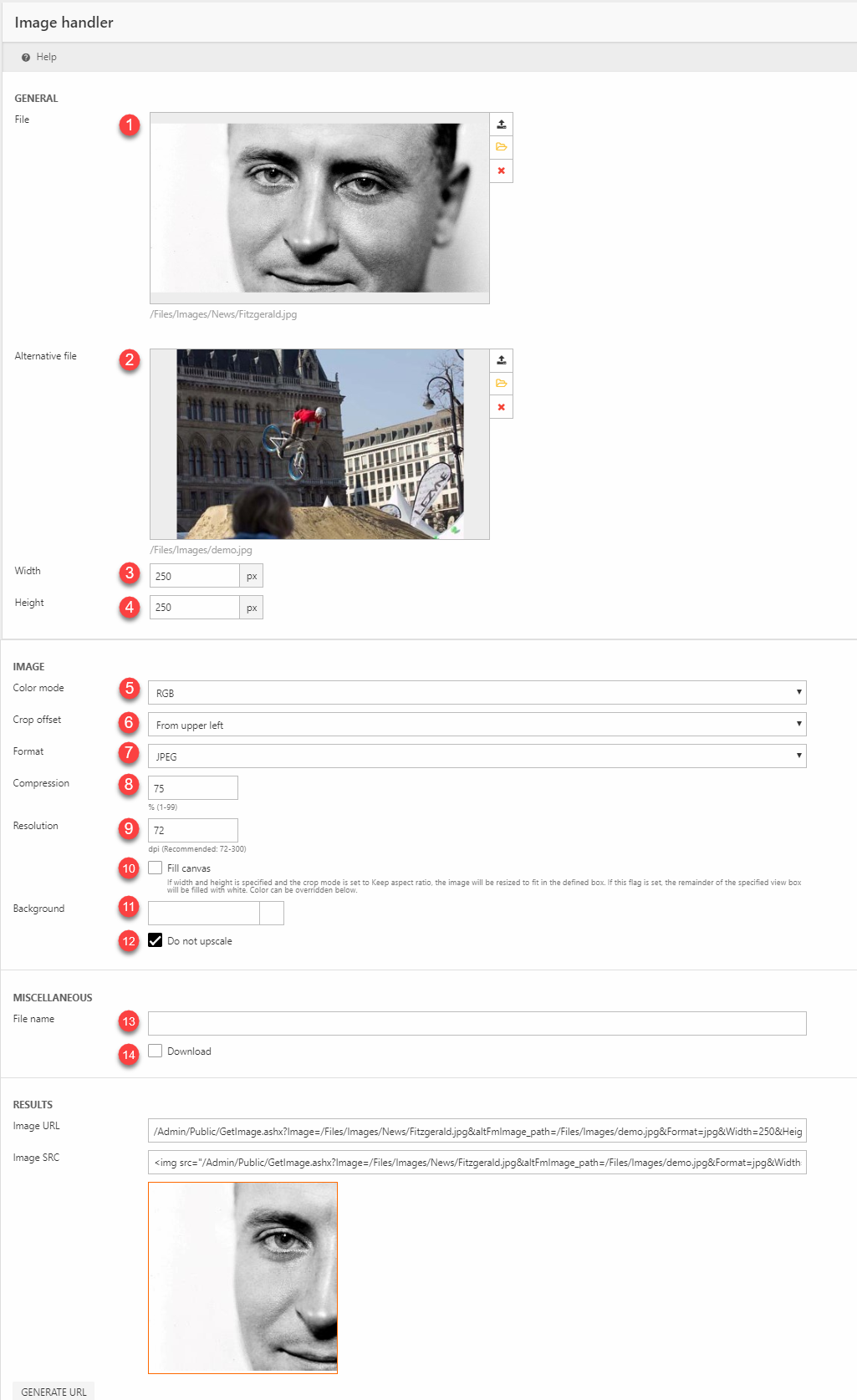
Task: Uncheck the Do not upscale option
Action: coord(156,940)
